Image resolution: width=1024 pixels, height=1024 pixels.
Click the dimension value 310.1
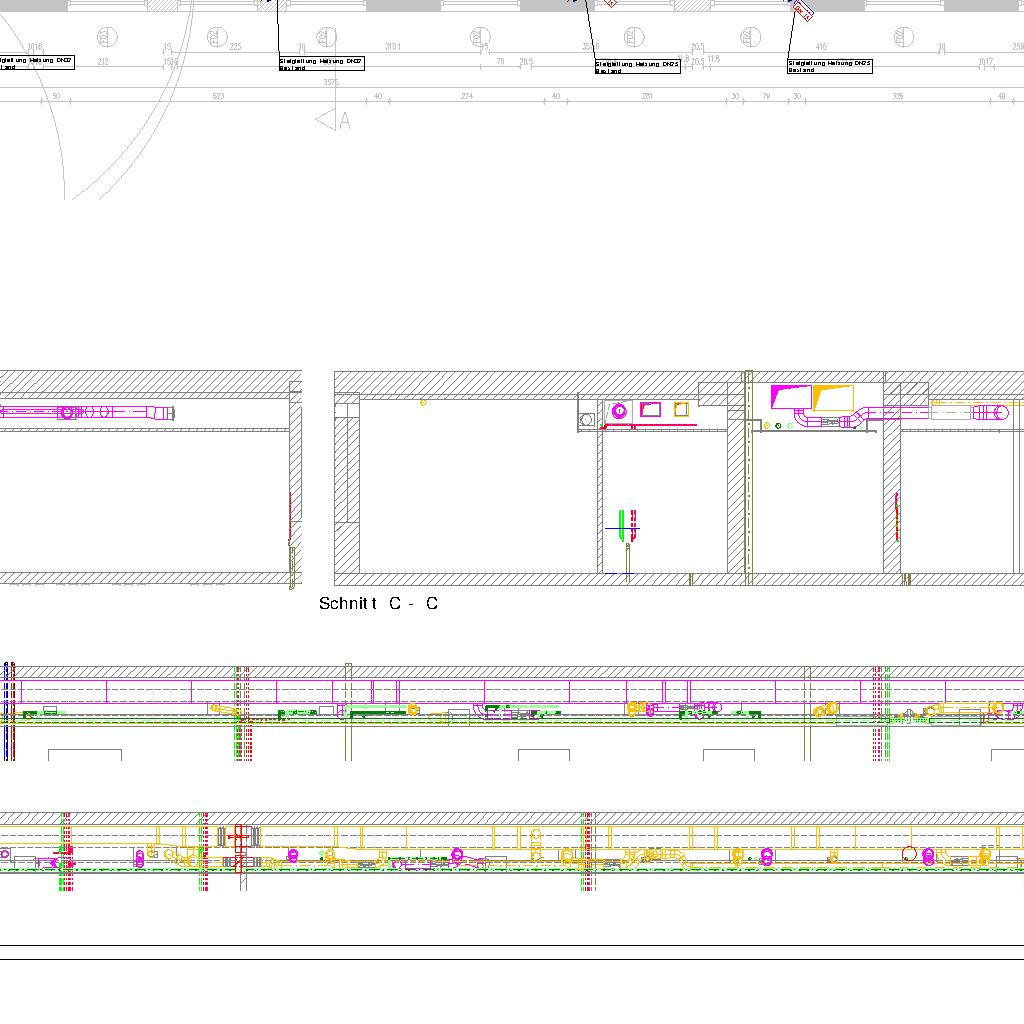point(393,47)
